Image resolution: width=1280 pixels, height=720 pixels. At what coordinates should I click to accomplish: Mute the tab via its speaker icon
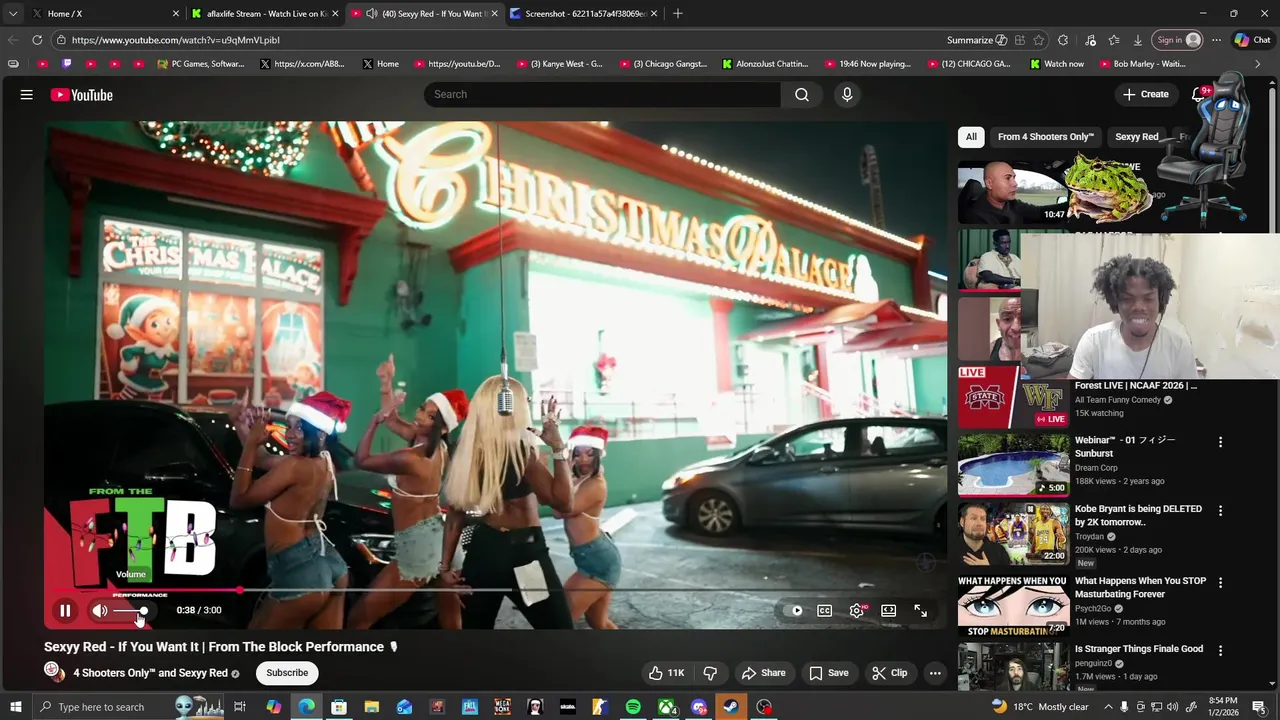(x=372, y=14)
